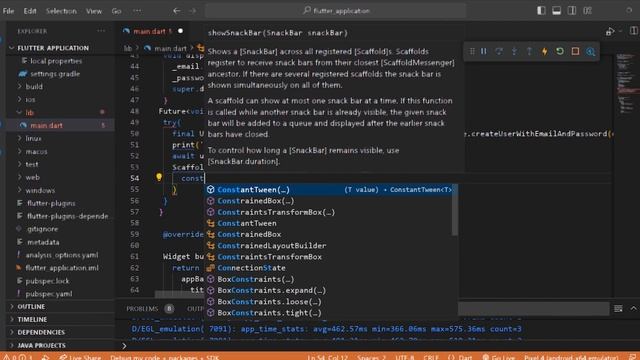
Task: Open the overflow menu ellipsis in the menu bar
Action: pos(137,11)
